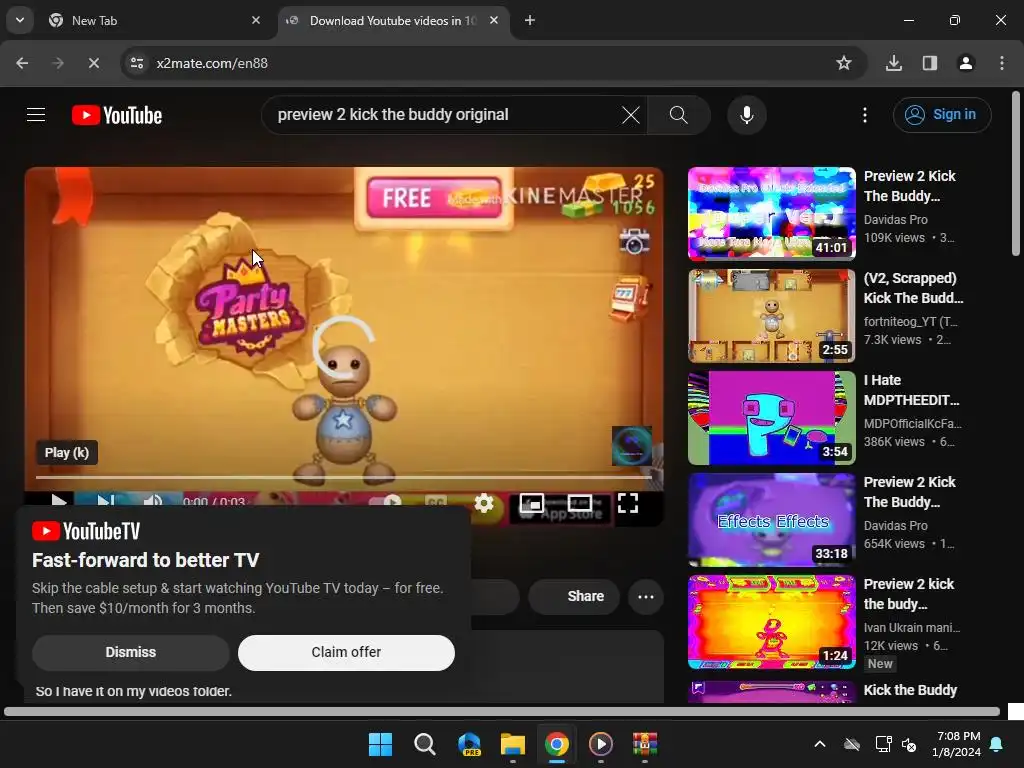Go to YouTube home via the logo
Image resolution: width=1024 pixels, height=768 pixels.
point(117,115)
